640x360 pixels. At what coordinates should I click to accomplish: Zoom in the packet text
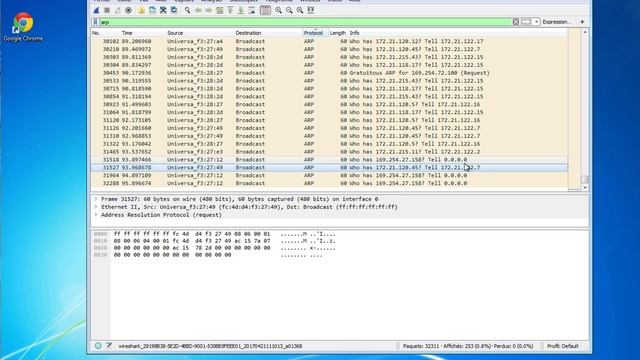click(x=278, y=10)
